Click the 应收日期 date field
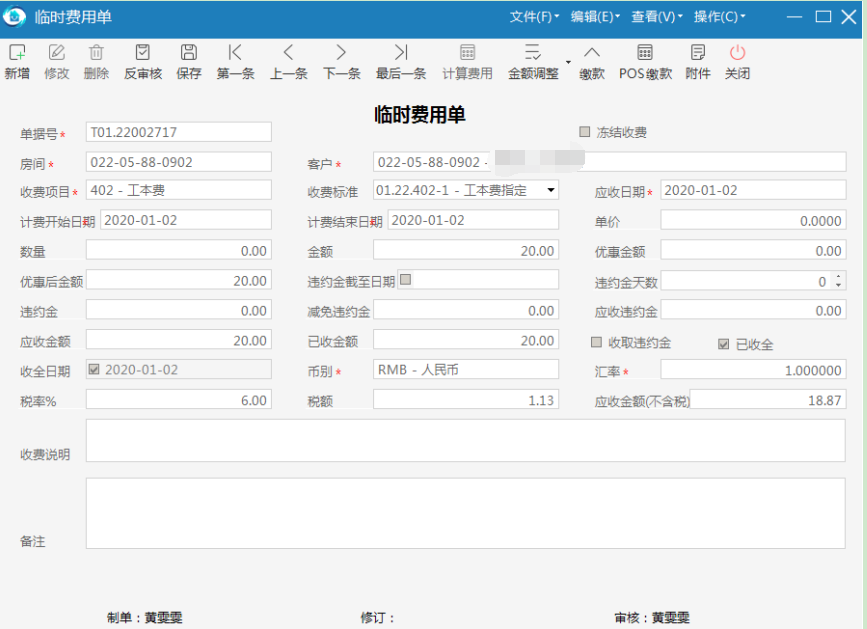Viewport: 867px width, 629px height. click(x=753, y=190)
